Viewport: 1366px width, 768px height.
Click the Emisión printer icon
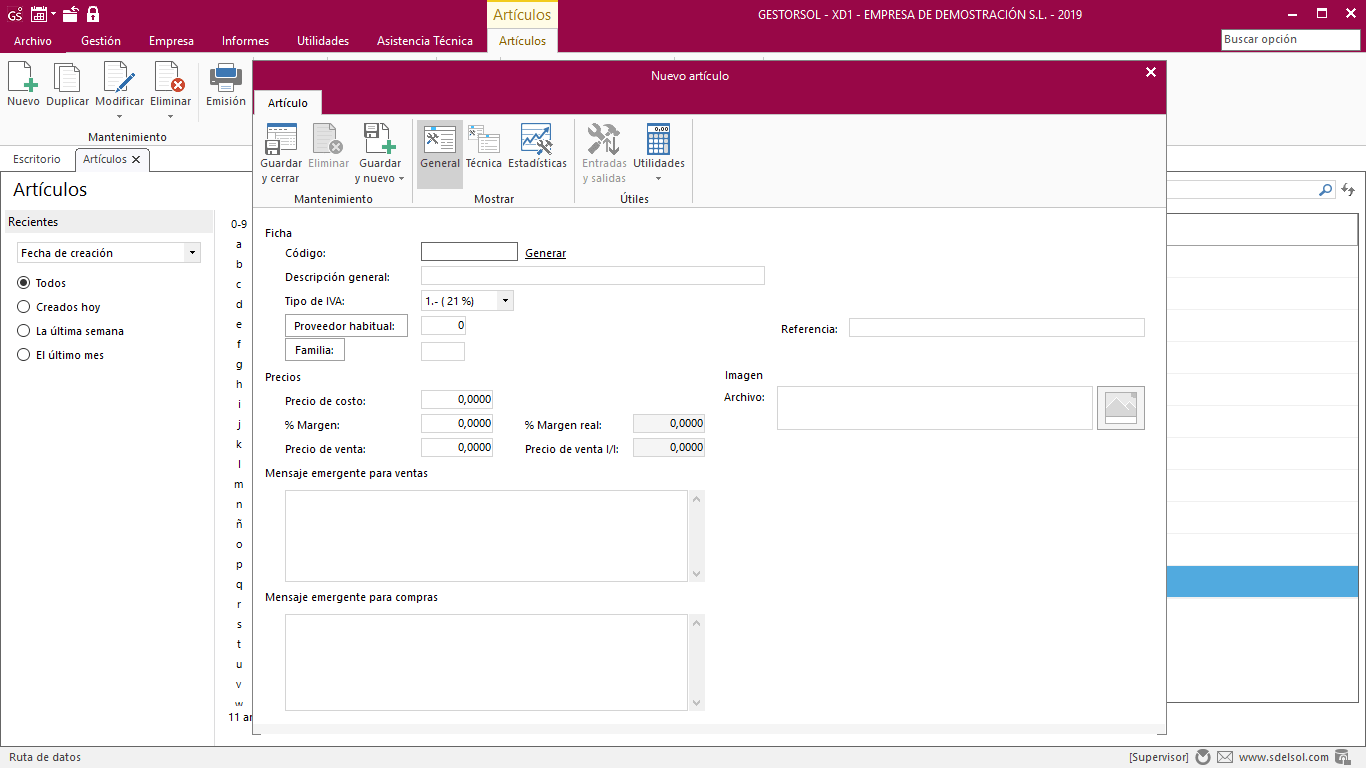click(x=226, y=79)
